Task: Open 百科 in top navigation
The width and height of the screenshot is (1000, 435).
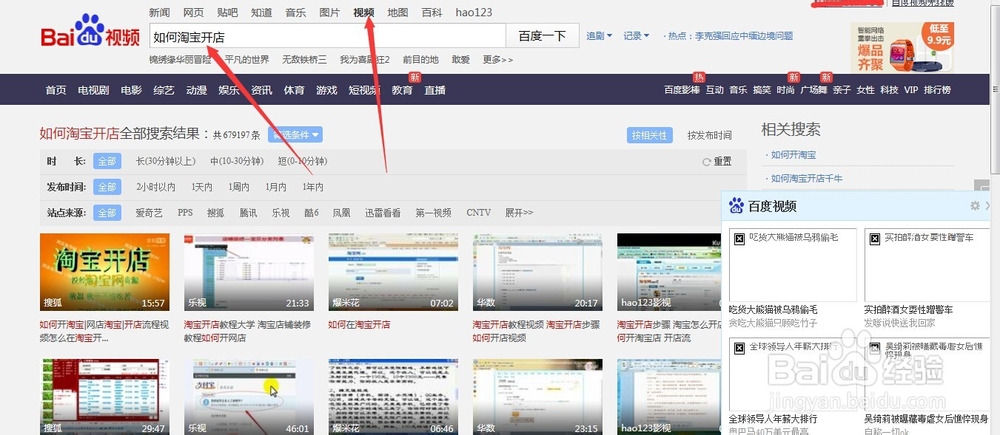Action: point(432,12)
